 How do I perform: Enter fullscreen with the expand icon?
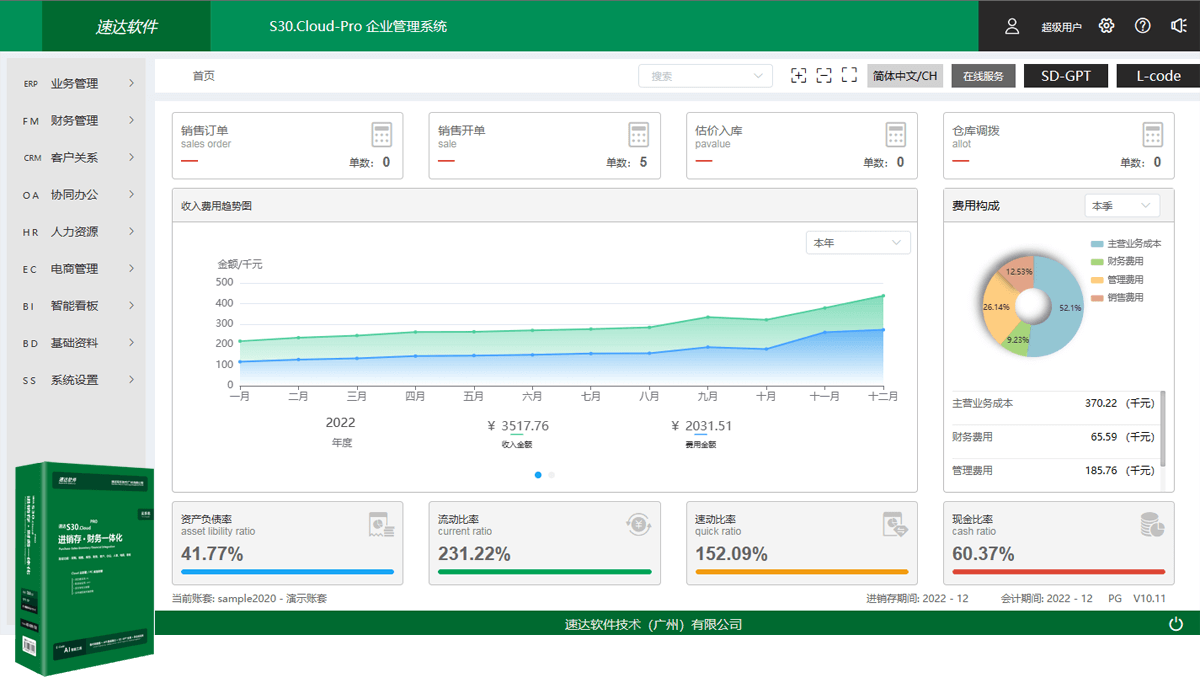point(849,75)
